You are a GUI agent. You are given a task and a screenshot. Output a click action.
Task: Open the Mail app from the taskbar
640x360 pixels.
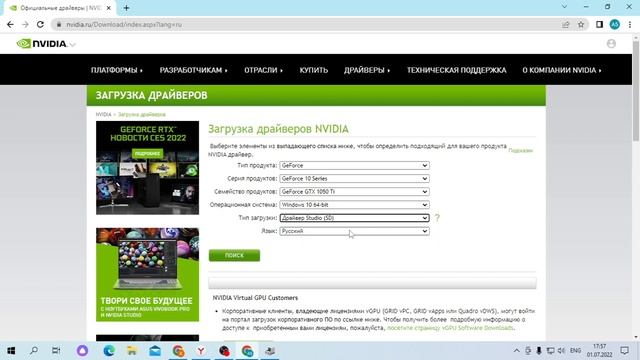coord(155,351)
